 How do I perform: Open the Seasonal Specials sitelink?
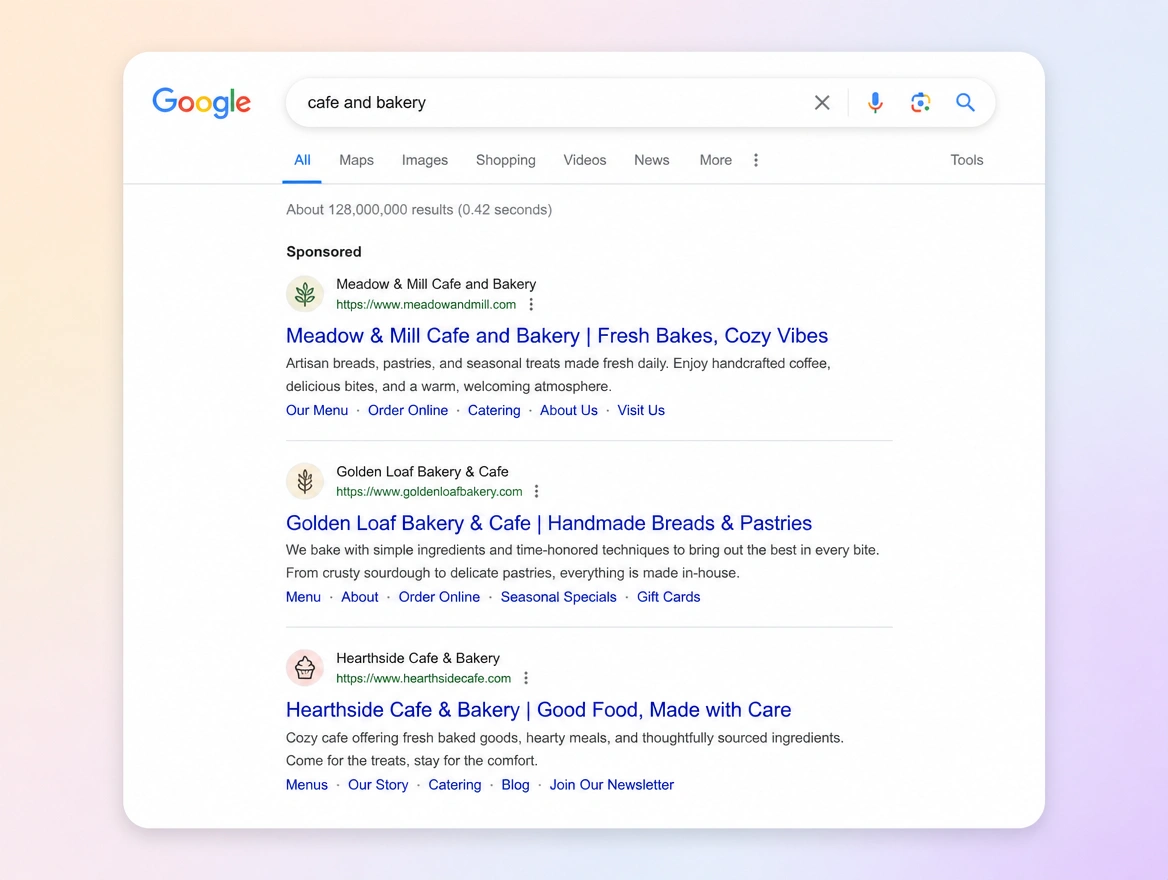(x=559, y=597)
